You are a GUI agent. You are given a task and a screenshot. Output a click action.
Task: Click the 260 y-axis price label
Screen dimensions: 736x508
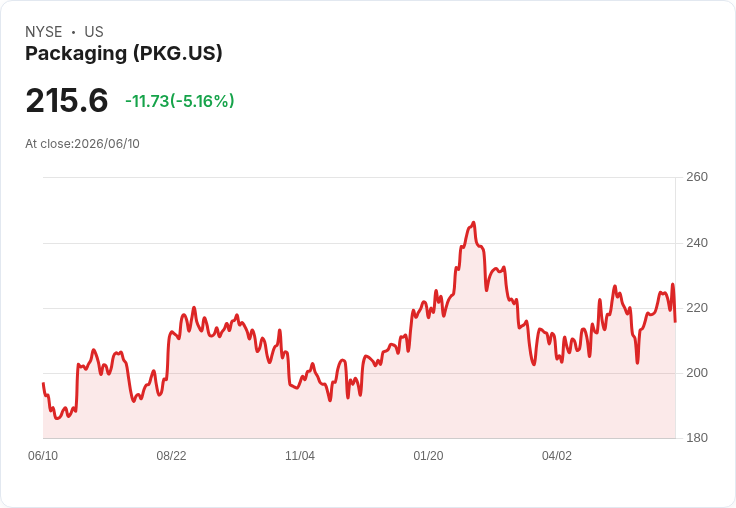pyautogui.click(x=697, y=177)
